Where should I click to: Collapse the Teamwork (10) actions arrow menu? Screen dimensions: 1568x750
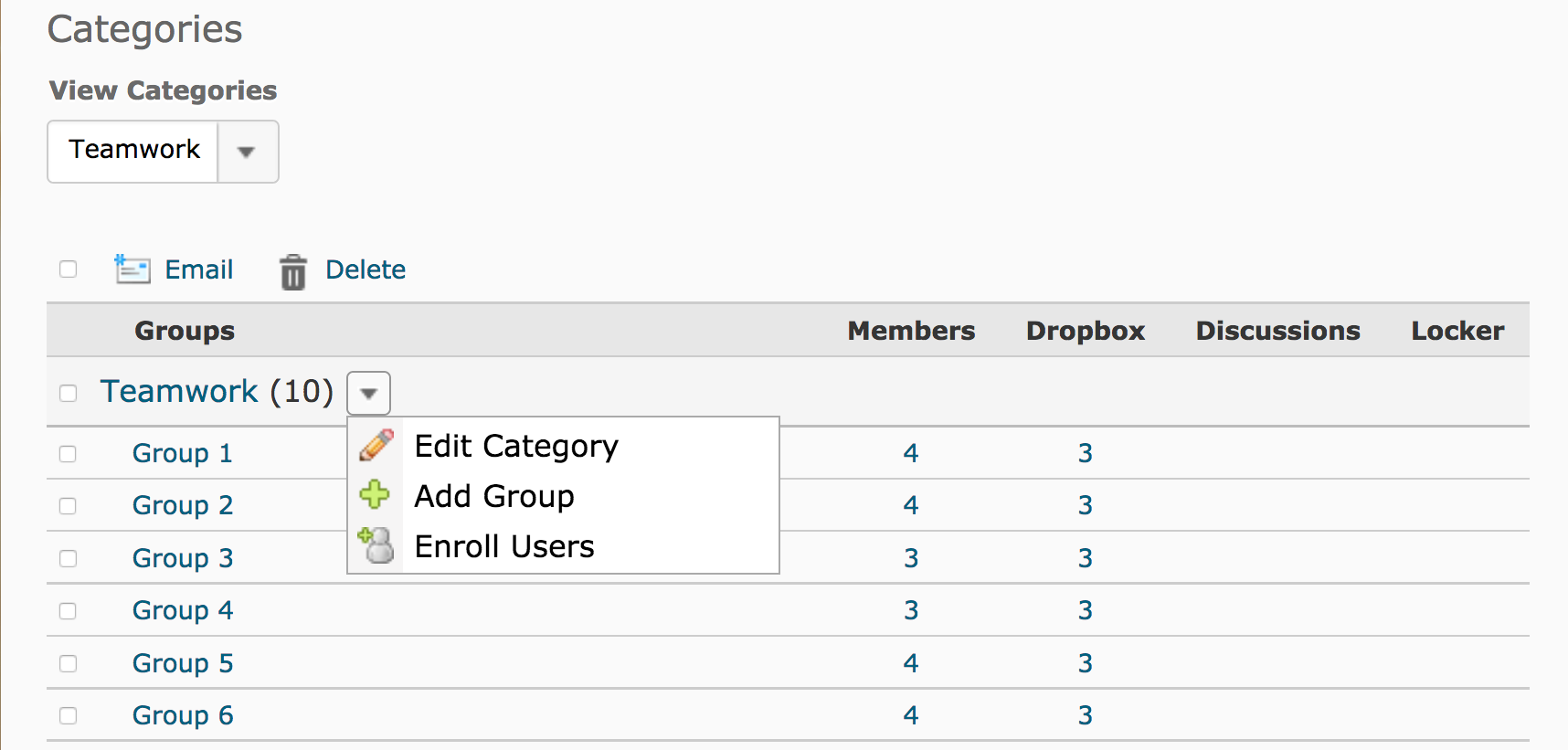pos(368,394)
